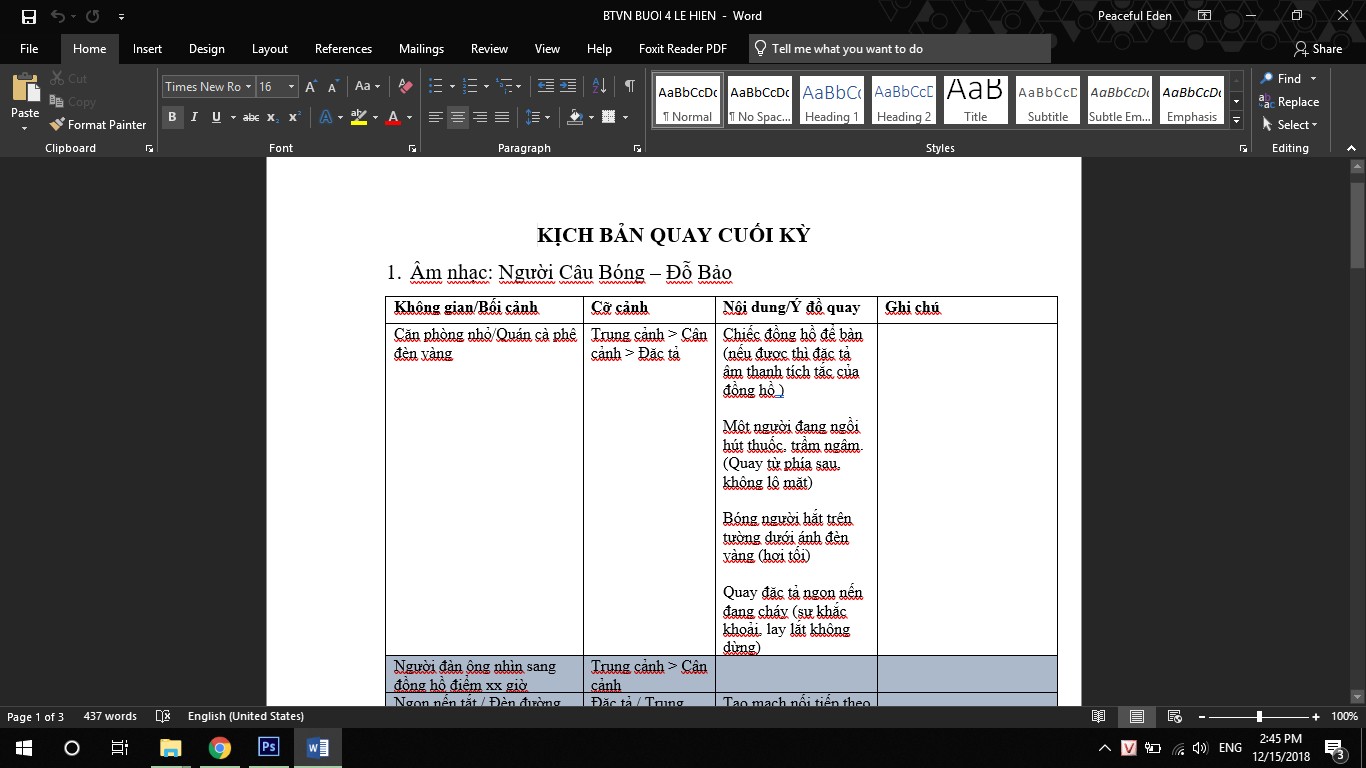Open Photoshop from the taskbar
The height and width of the screenshot is (768, 1366).
(268, 747)
